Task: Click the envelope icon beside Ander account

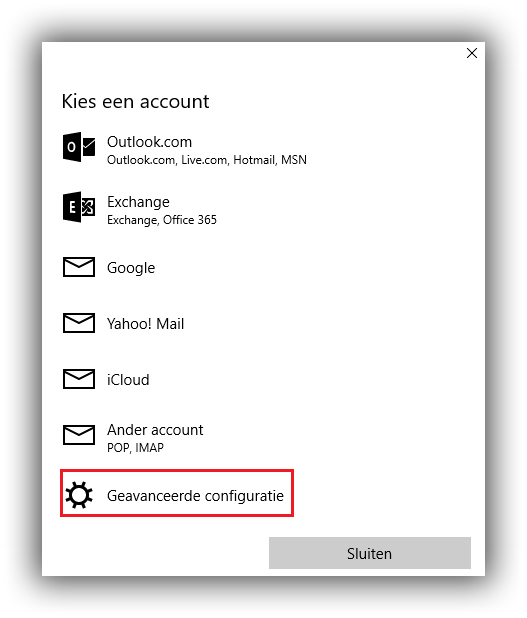Action: point(79,435)
